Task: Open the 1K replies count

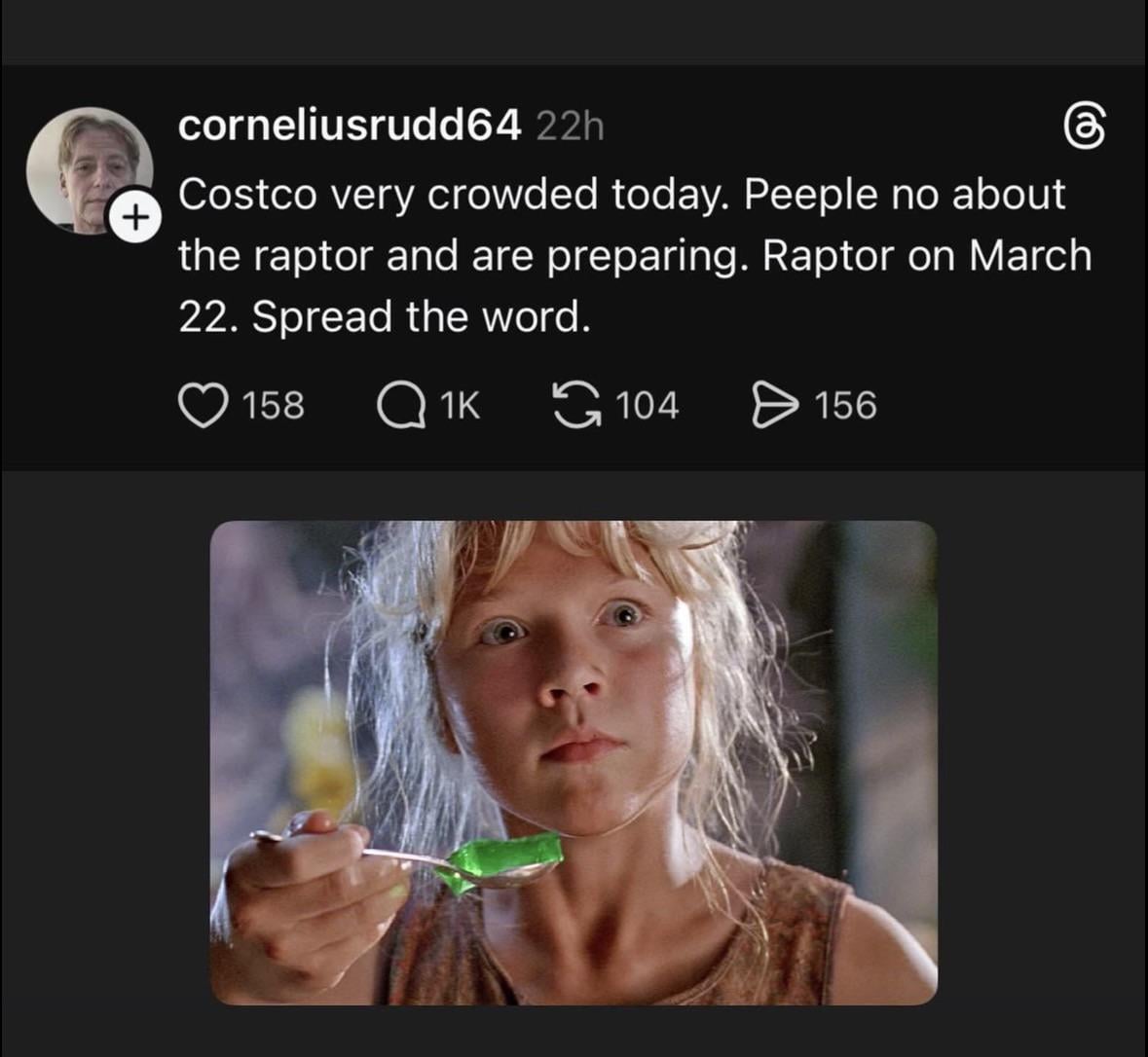Action: [x=460, y=405]
